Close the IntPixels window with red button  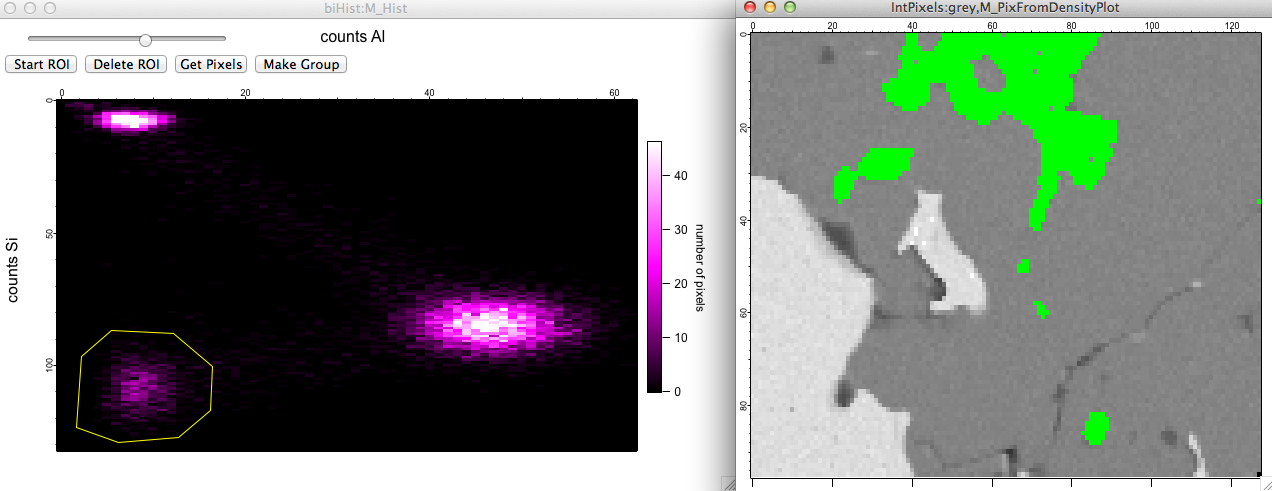click(x=749, y=7)
